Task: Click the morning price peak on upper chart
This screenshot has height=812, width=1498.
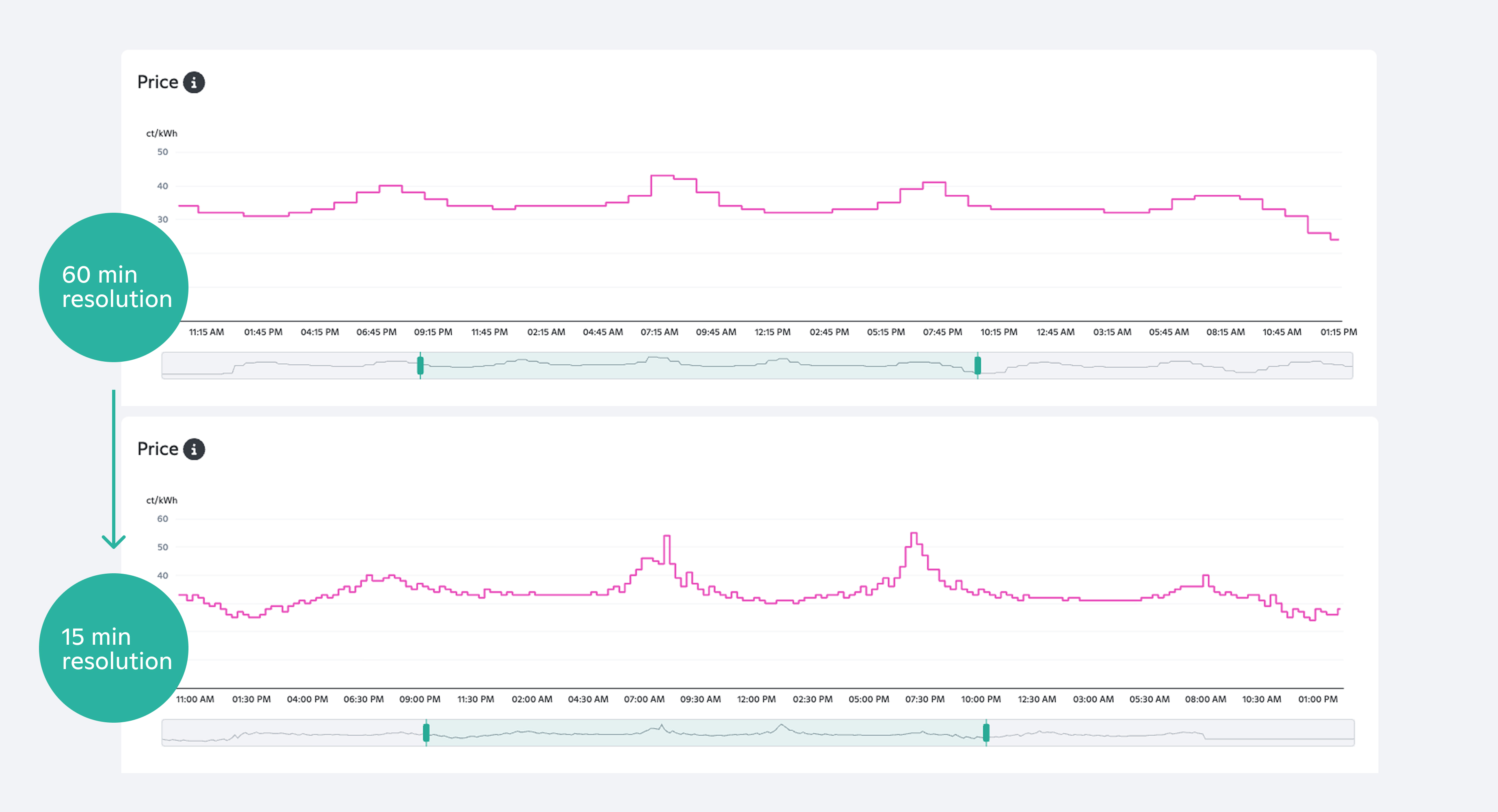Action: click(x=662, y=175)
